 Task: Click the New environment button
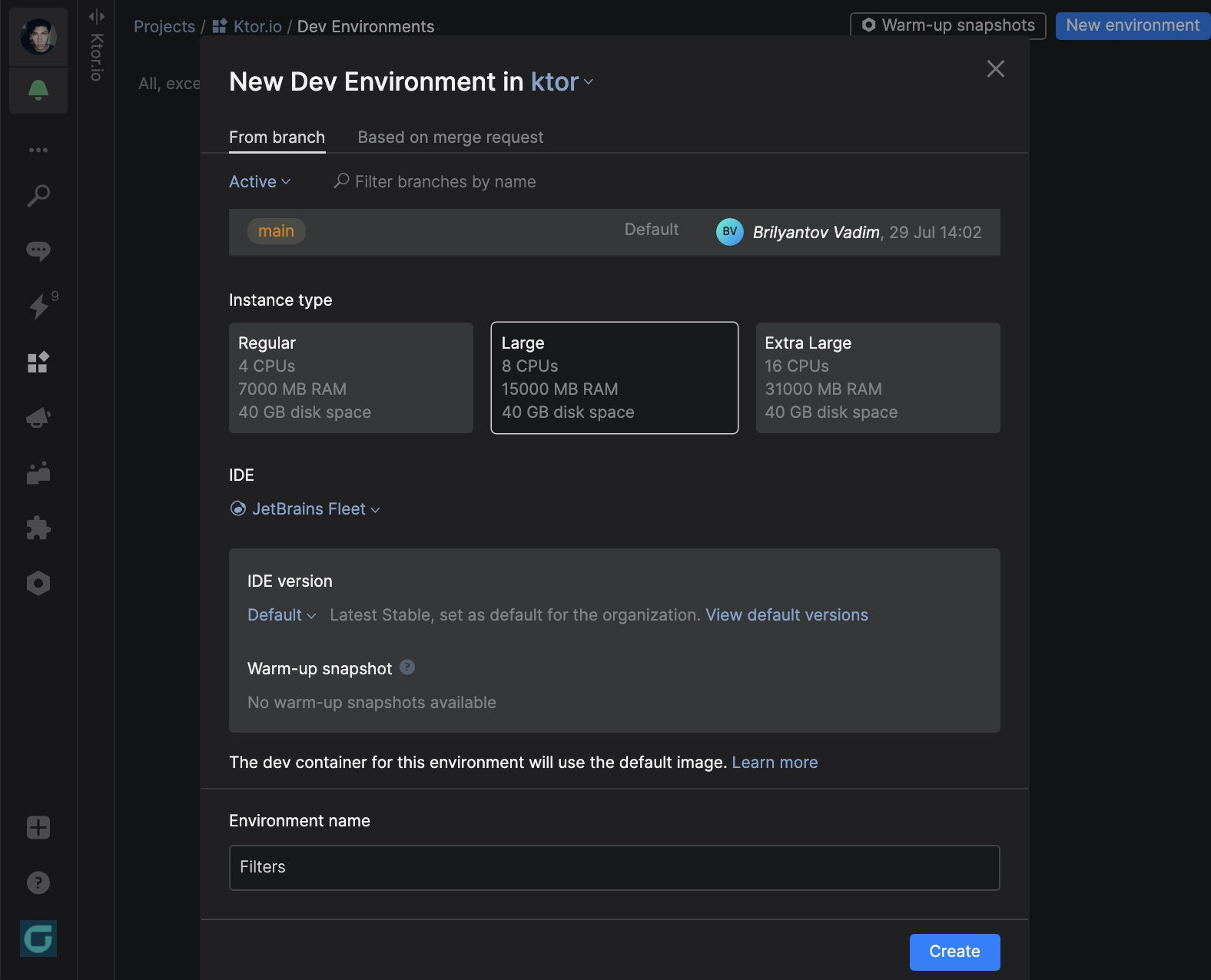[x=1133, y=25]
